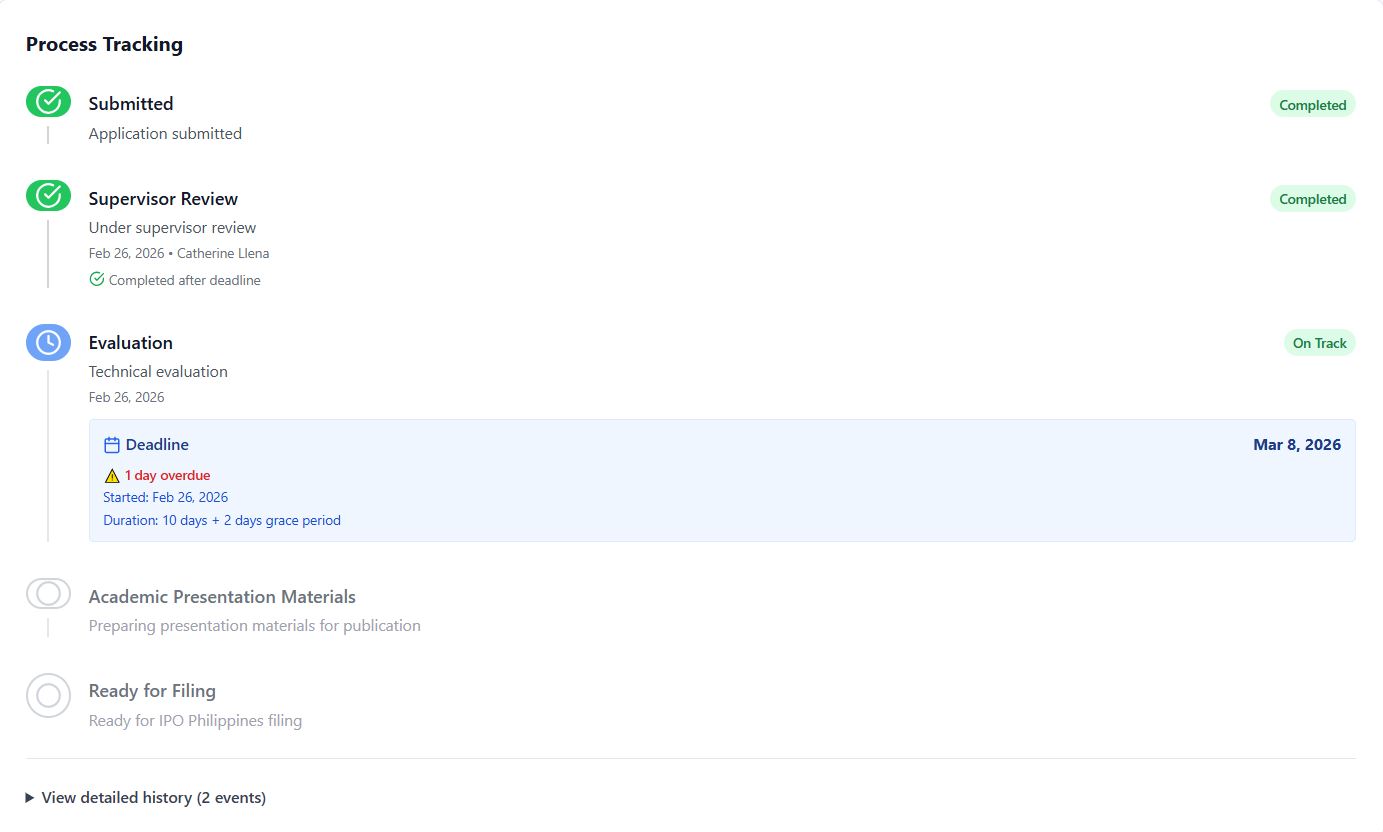This screenshot has height=832, width=1383.
Task: Click the Evaluation step title
Action: point(131,343)
